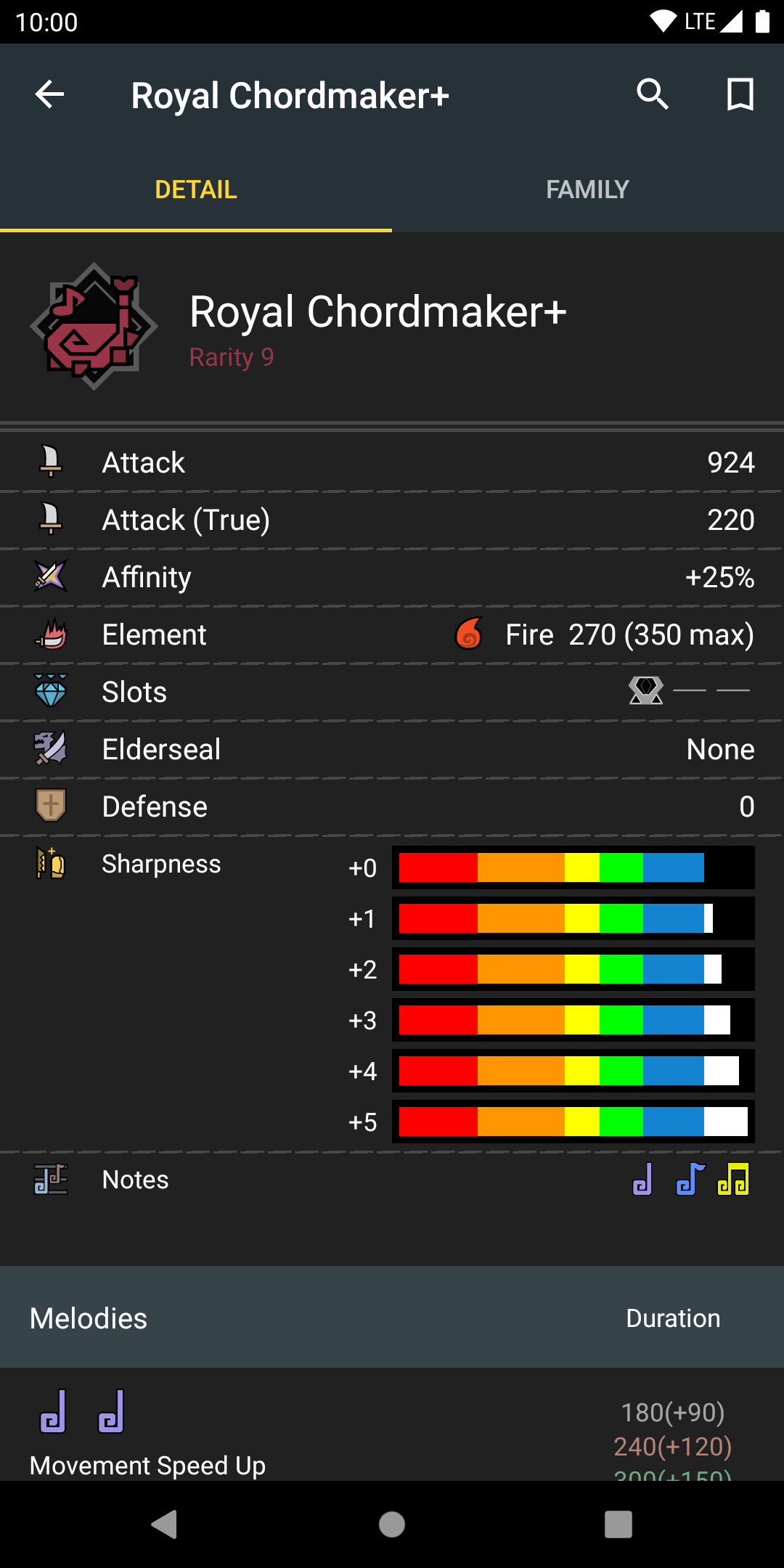The height and width of the screenshot is (1568, 784).
Task: Click the yellow double note icon
Action: tap(733, 1180)
